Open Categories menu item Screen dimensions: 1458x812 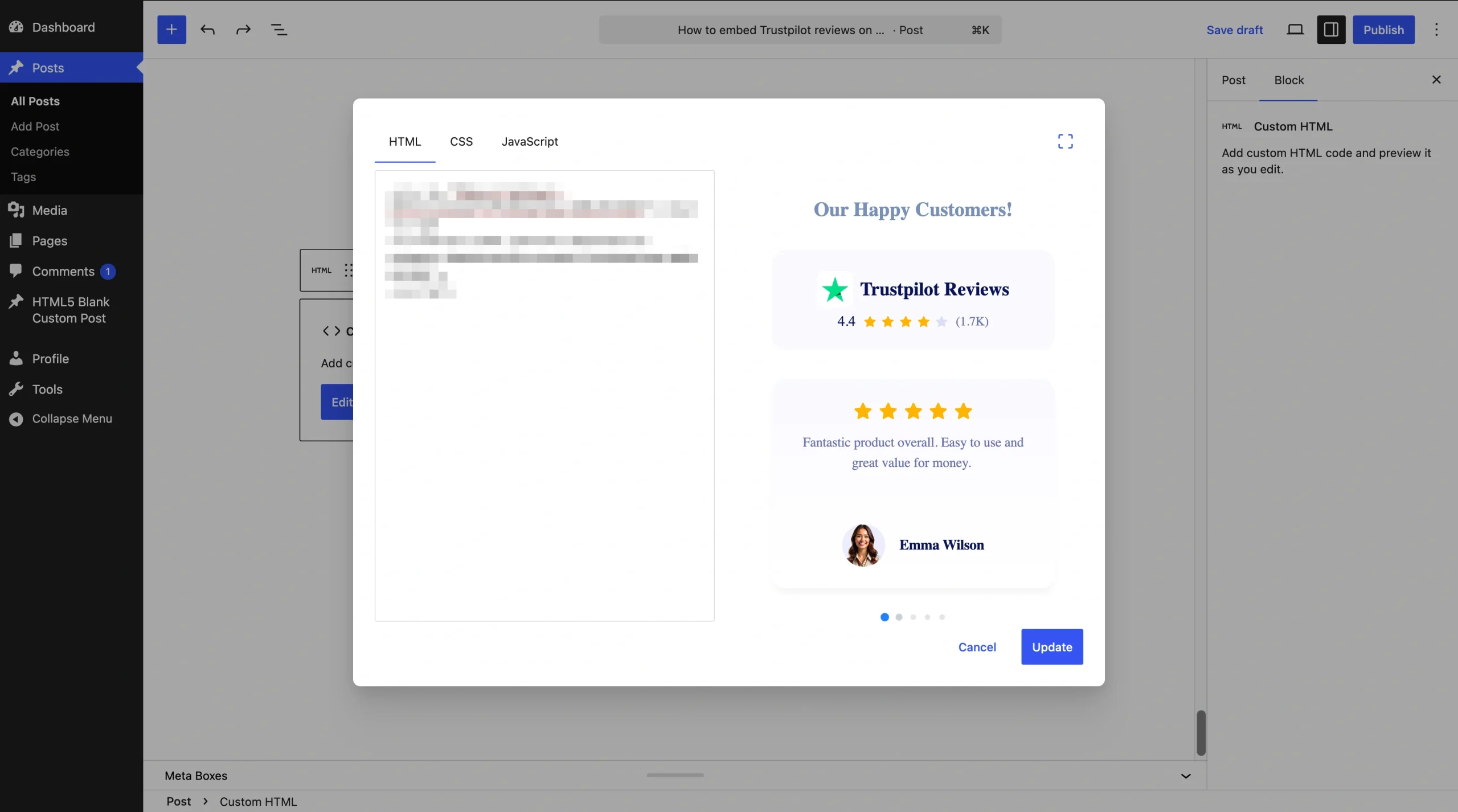[40, 151]
